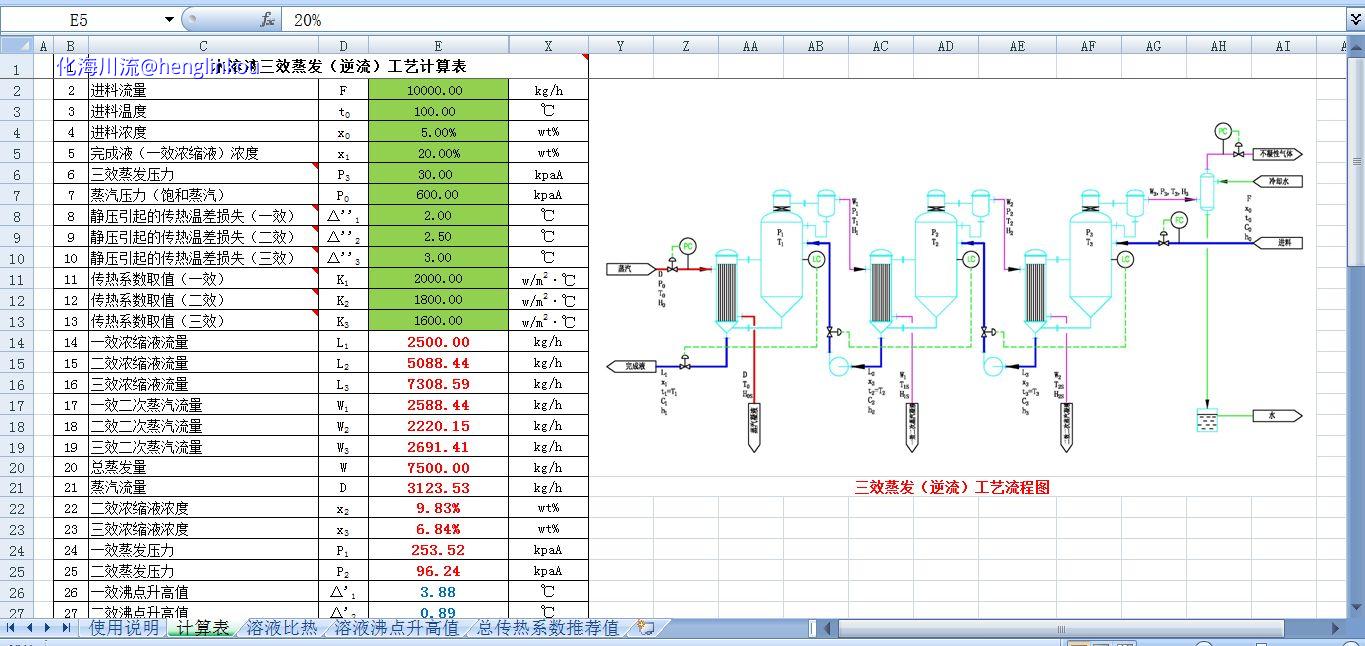1365x646 pixels.
Task: Select L1 result cell 2500.00
Action: (438, 342)
